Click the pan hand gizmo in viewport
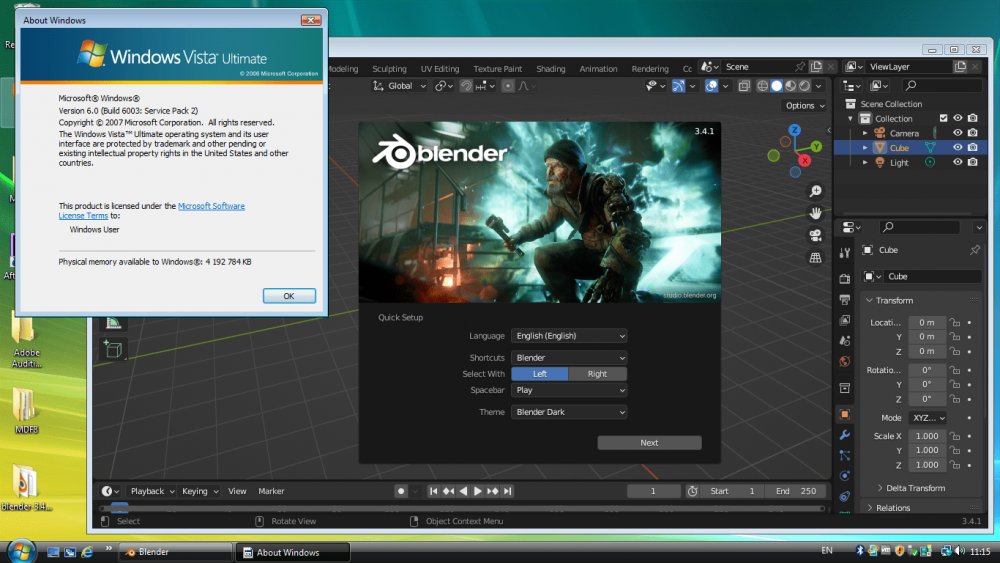Image resolution: width=1000 pixels, height=563 pixels. pos(816,213)
